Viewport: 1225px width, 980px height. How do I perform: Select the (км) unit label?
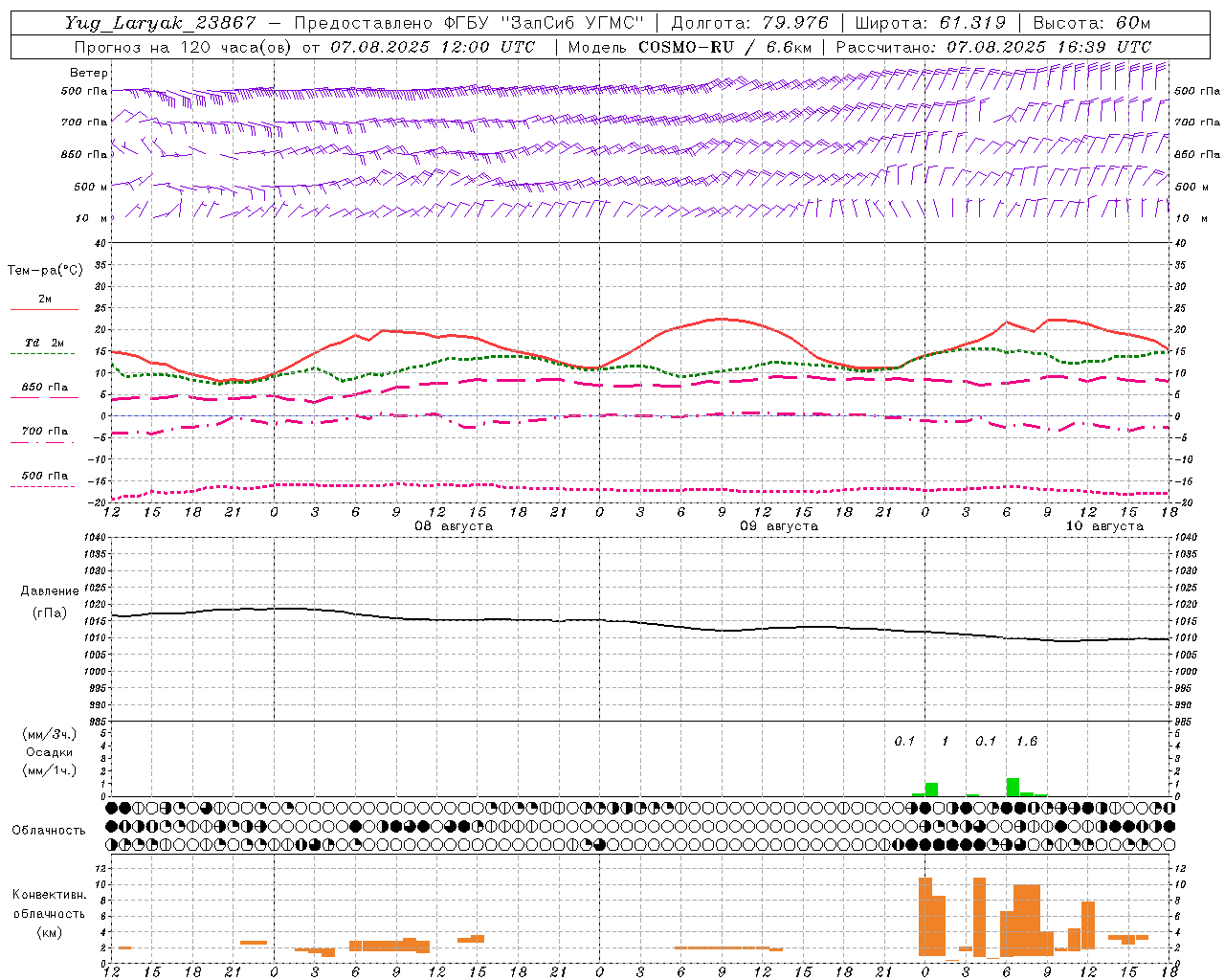[x=50, y=932]
